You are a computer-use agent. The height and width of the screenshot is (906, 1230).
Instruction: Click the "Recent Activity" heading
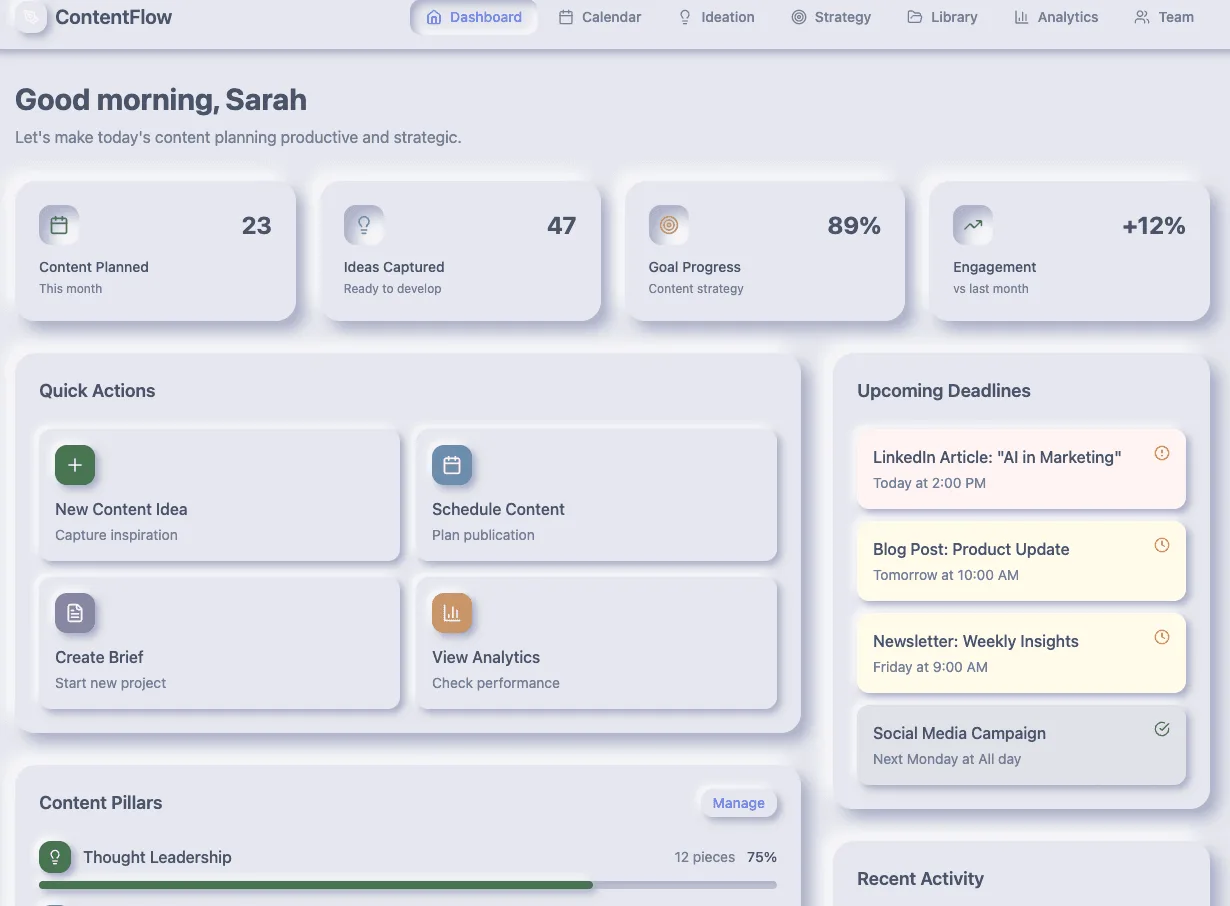tap(920, 879)
